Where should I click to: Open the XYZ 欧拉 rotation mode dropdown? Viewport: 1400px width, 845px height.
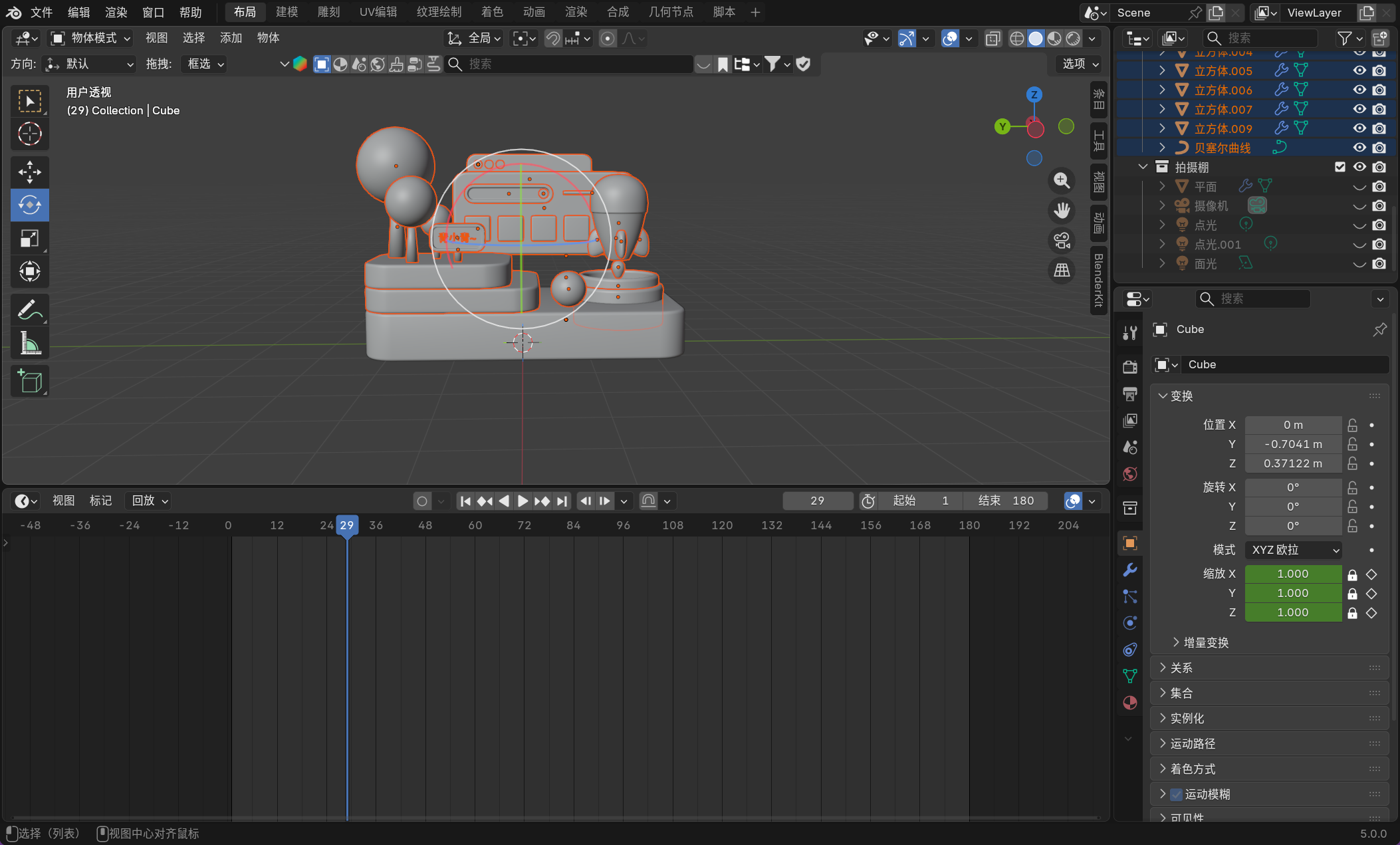(x=1293, y=550)
